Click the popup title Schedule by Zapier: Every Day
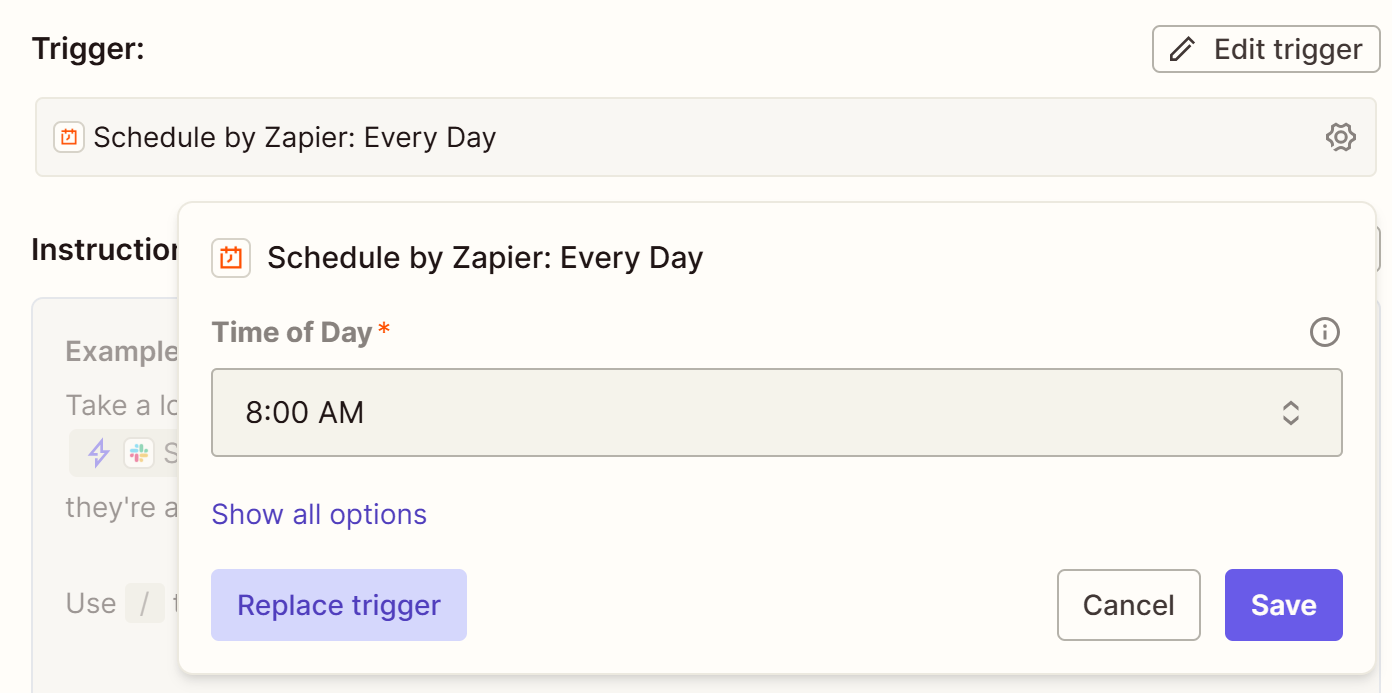The image size is (1392, 693). (485, 258)
